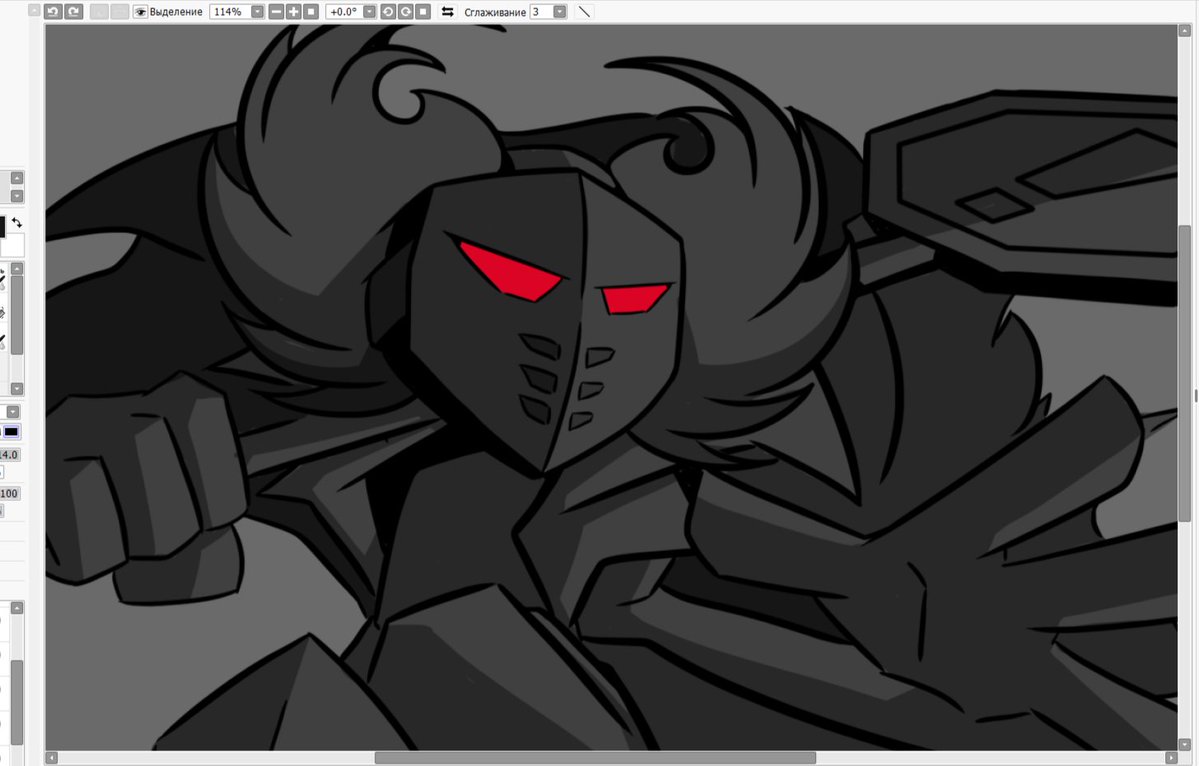The image size is (1199, 766).
Task: Open the Сглаживание stabilizer dropdown
Action: [x=560, y=11]
